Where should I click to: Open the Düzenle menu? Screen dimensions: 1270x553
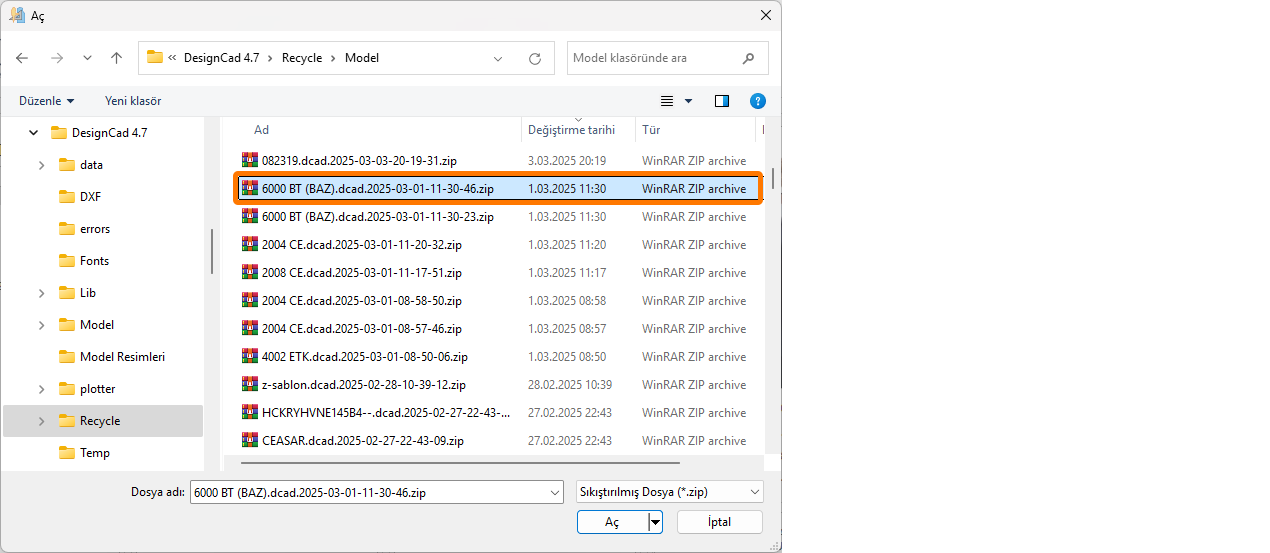pyautogui.click(x=46, y=101)
